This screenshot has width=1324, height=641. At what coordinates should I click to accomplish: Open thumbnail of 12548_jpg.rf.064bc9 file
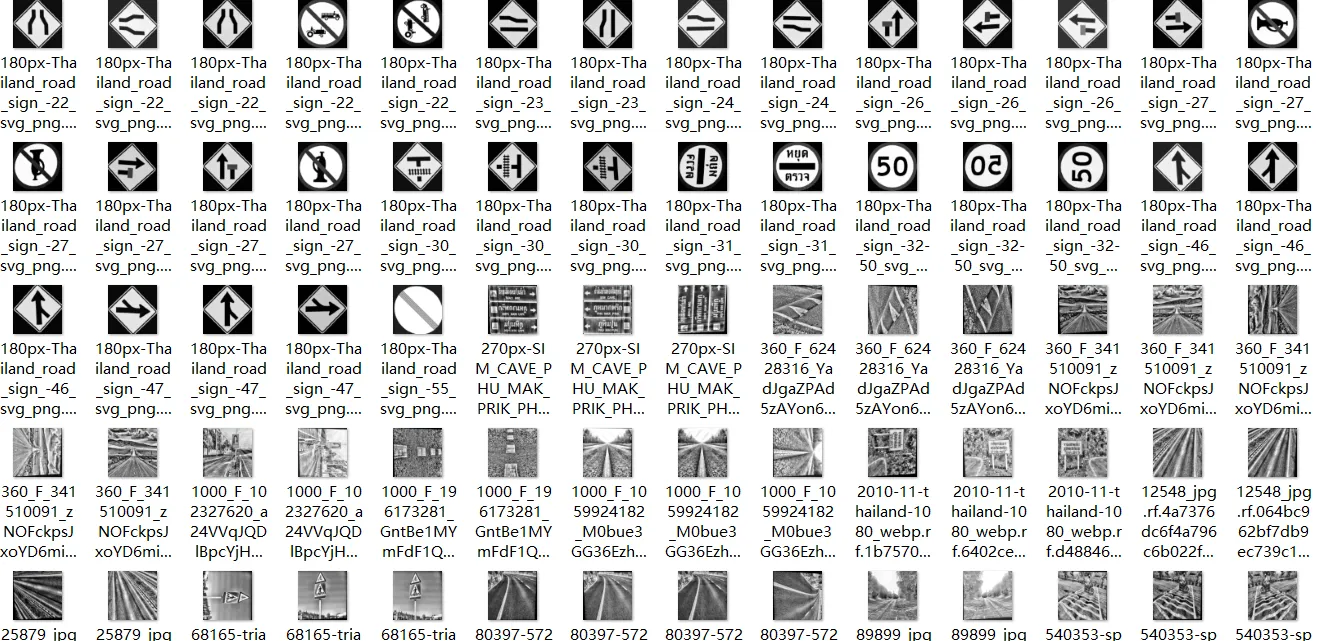pos(1273,453)
